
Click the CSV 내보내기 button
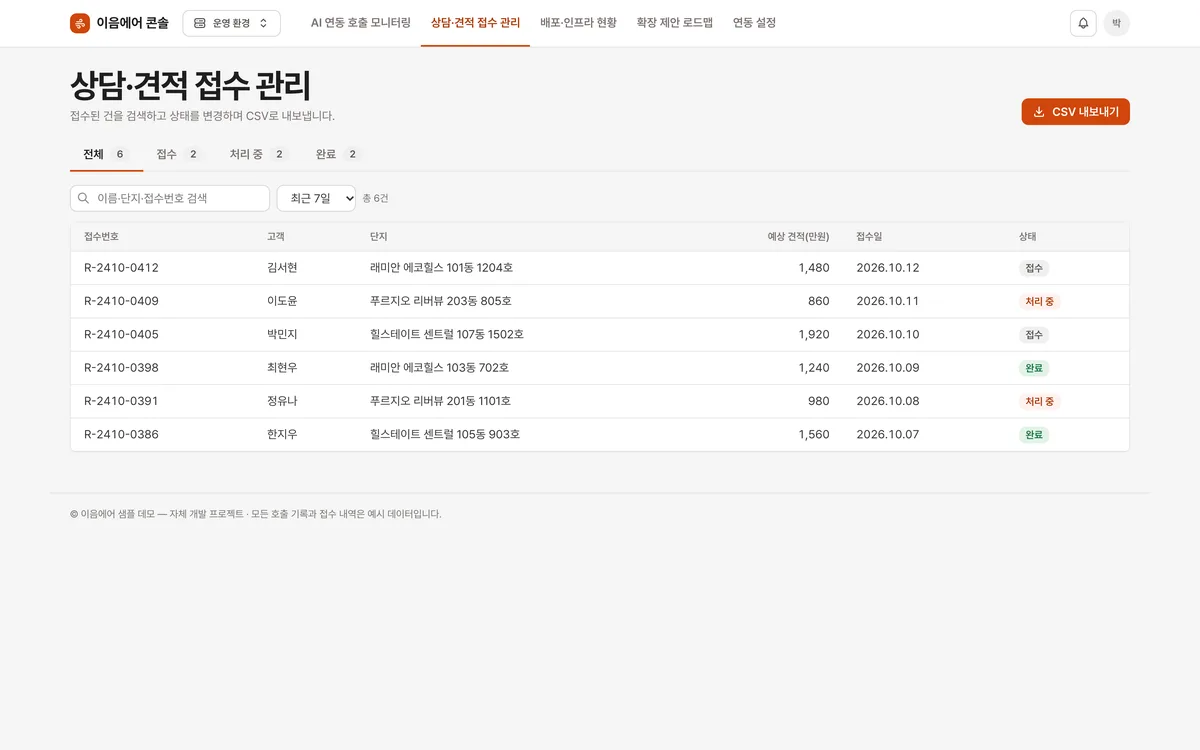pyautogui.click(x=1076, y=112)
